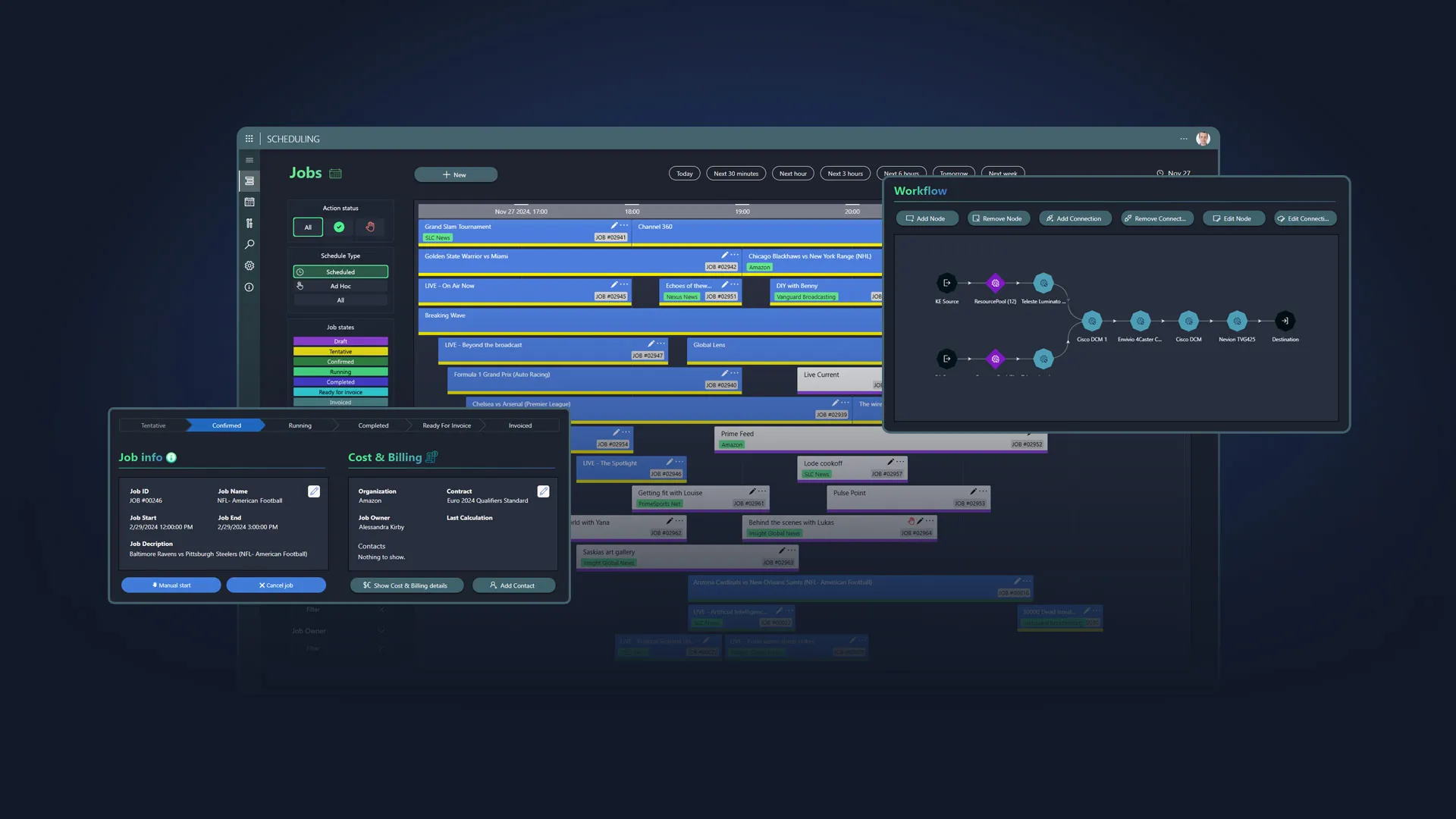Viewport: 1456px width, 819px height.
Task: Click the Next hour button
Action: pyautogui.click(x=793, y=174)
